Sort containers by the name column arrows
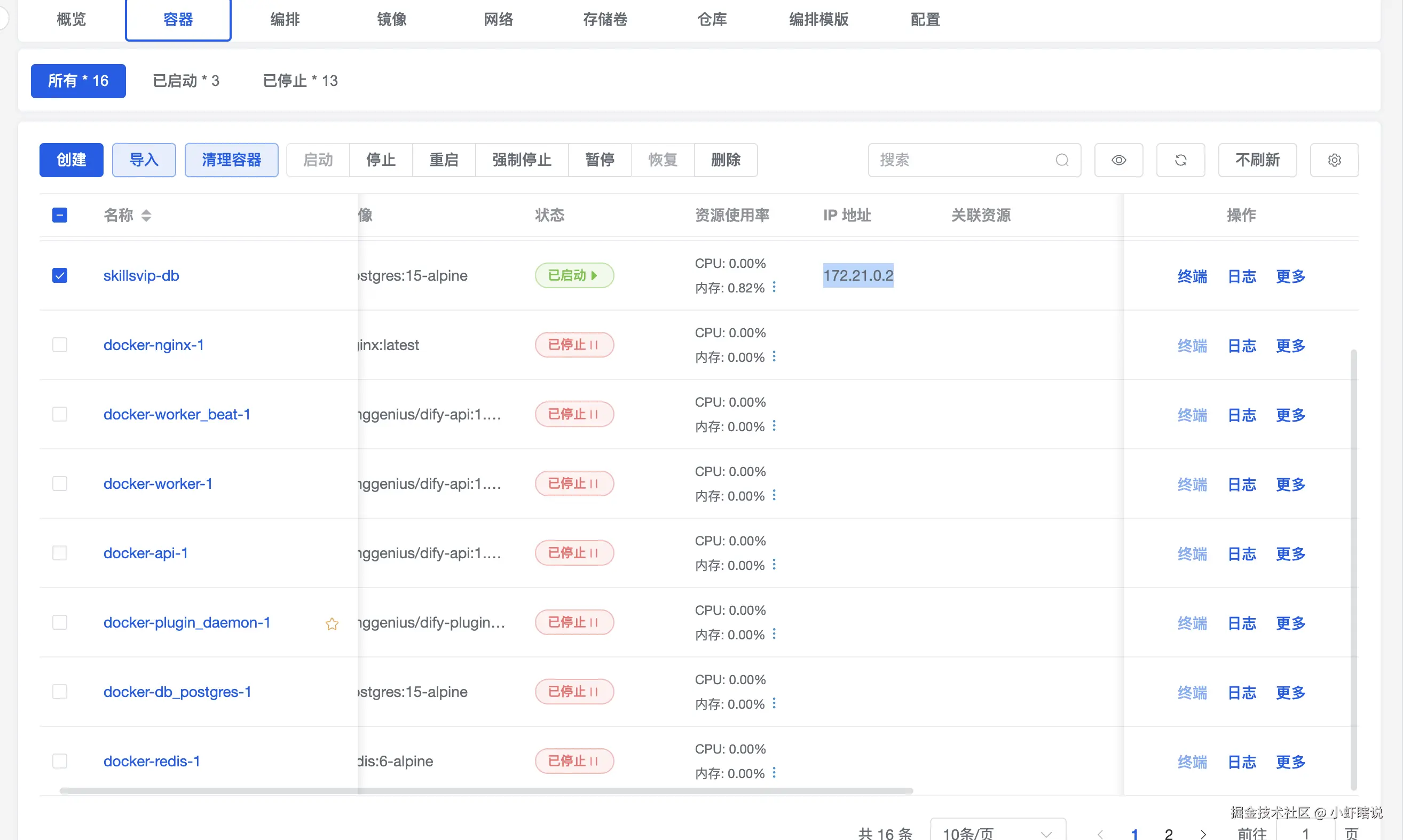The height and width of the screenshot is (840, 1403). pyautogui.click(x=146, y=216)
